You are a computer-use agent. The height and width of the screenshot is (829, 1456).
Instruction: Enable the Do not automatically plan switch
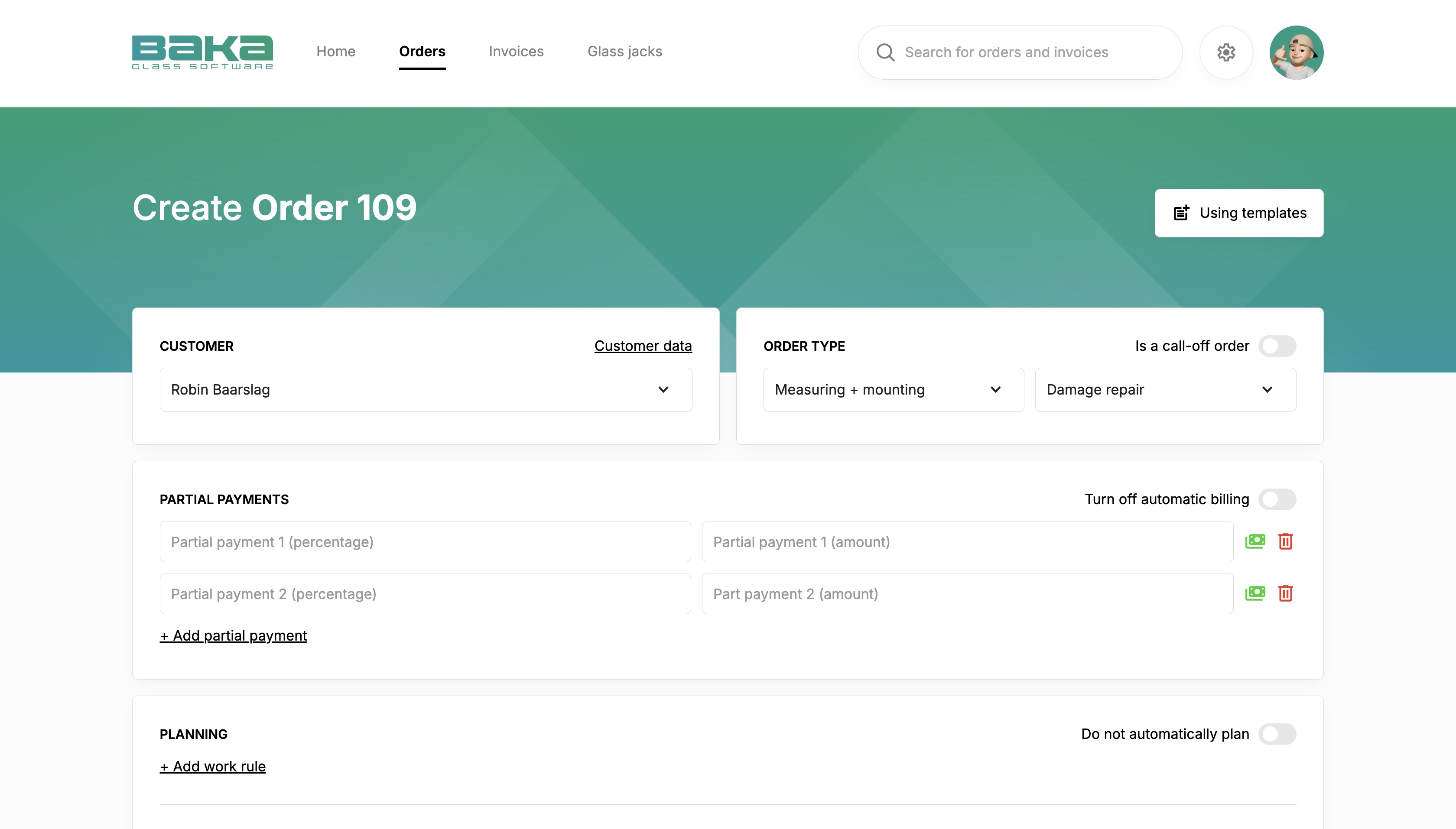(1277, 734)
